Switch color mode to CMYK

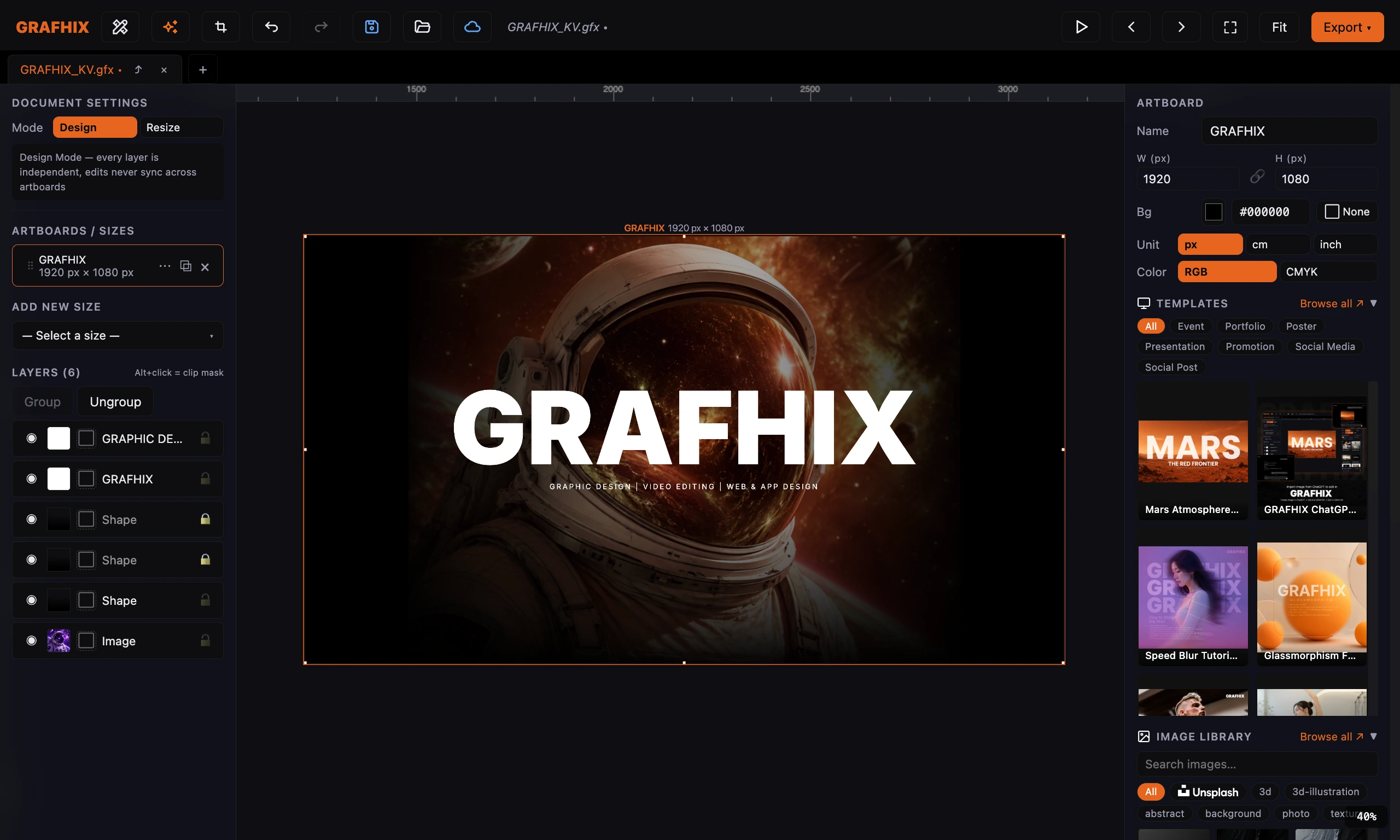point(1328,272)
